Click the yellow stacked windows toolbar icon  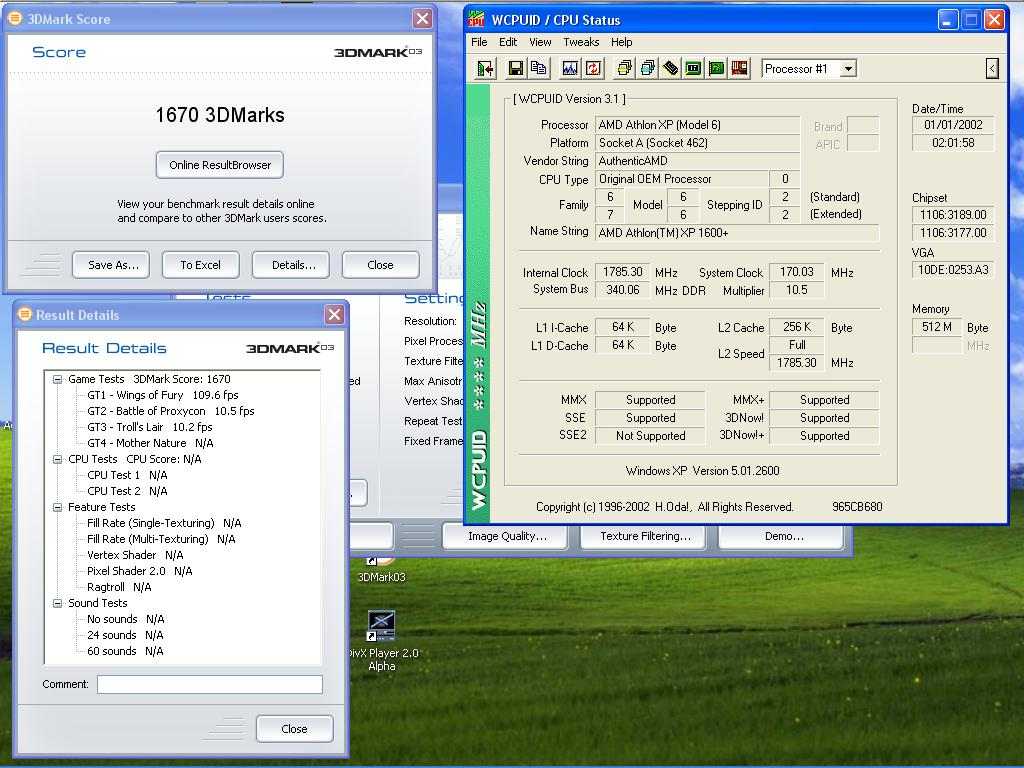pyautogui.click(x=624, y=68)
